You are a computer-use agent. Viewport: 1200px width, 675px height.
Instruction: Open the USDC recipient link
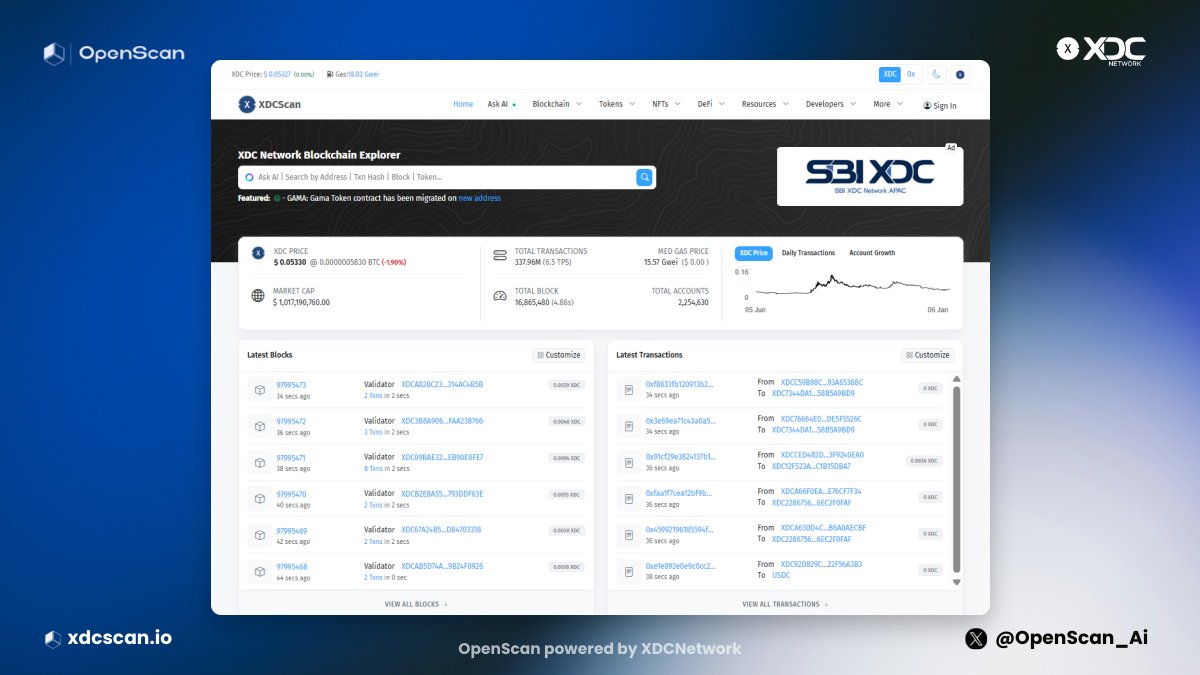pyautogui.click(x=782, y=575)
